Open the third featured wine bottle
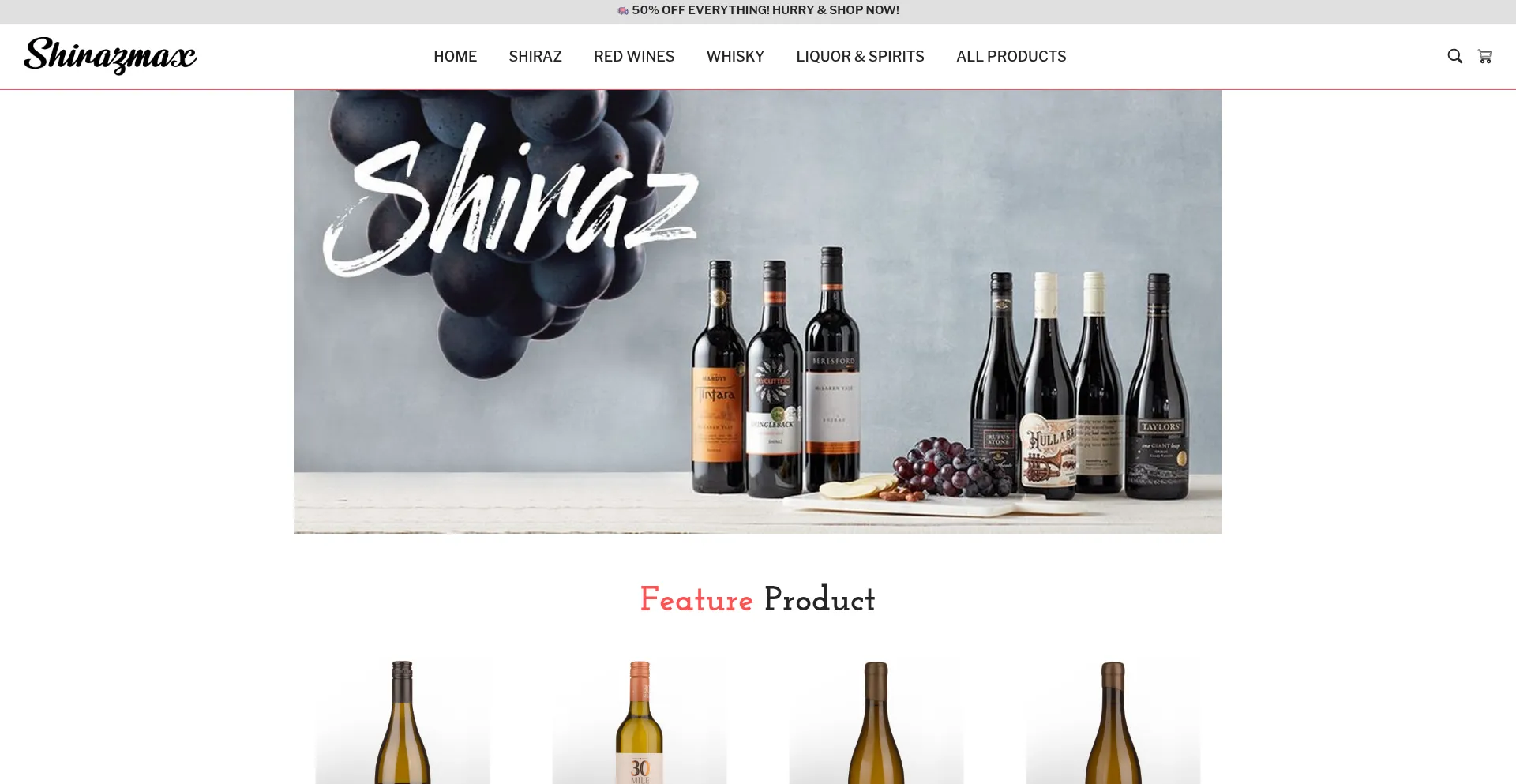Viewport: 1516px width, 784px height. [876, 722]
